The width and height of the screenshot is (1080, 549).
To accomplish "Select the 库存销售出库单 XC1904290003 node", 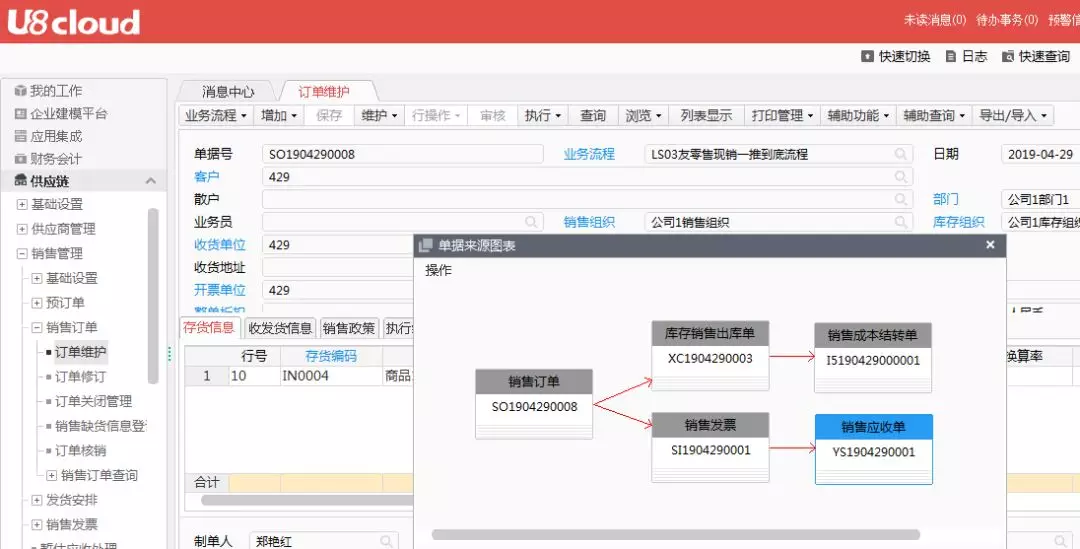I will pos(710,355).
